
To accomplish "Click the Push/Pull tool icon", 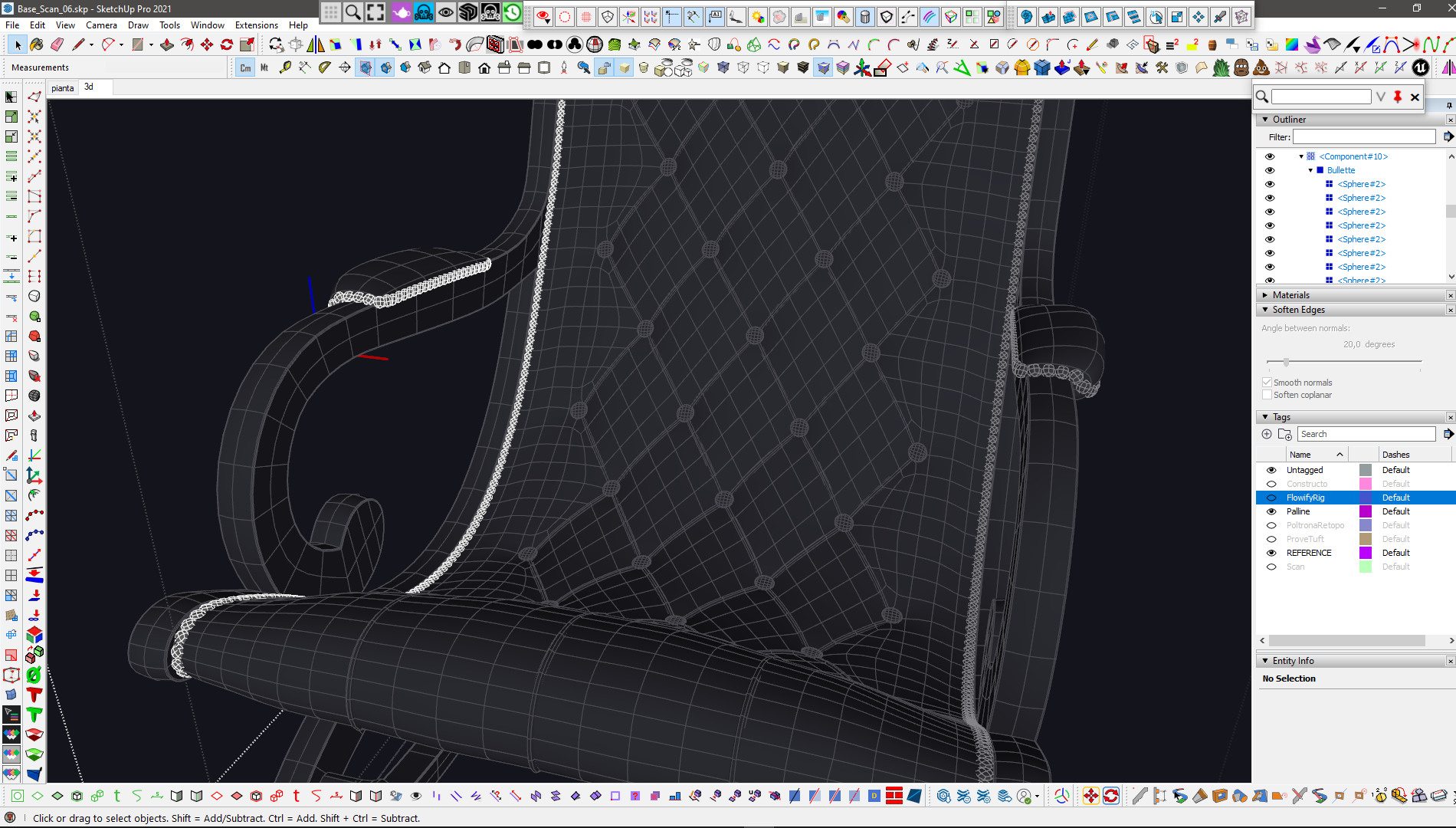I will click(x=167, y=44).
